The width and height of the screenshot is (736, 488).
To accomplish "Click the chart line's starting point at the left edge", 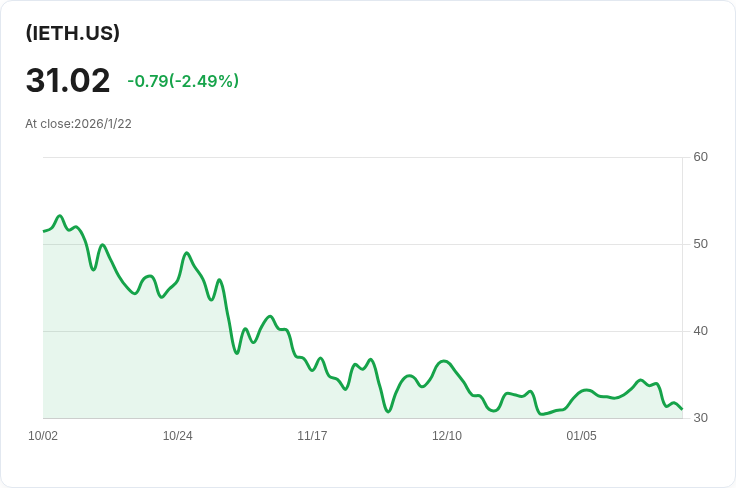I will (44, 231).
